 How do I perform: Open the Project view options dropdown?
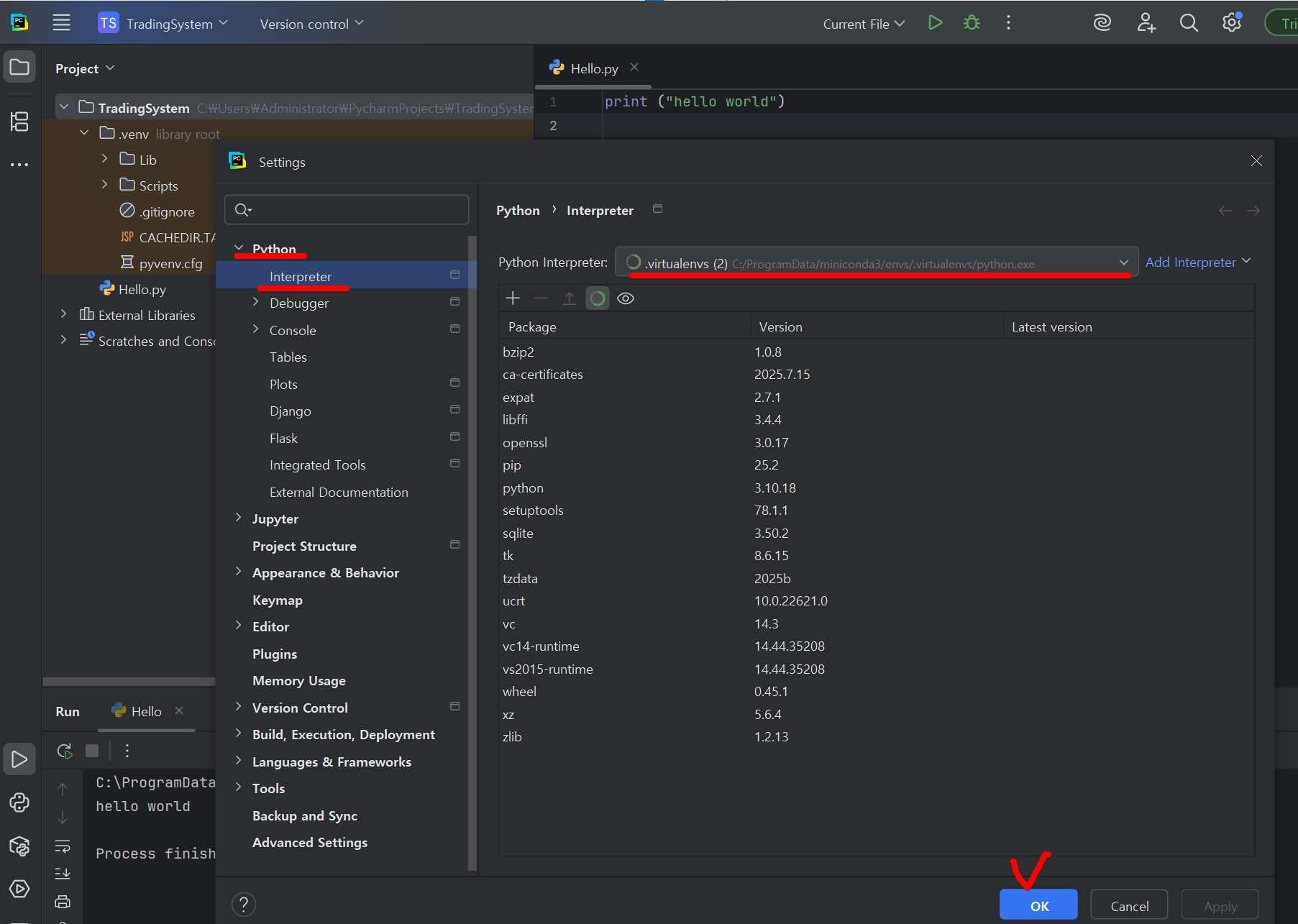point(85,68)
